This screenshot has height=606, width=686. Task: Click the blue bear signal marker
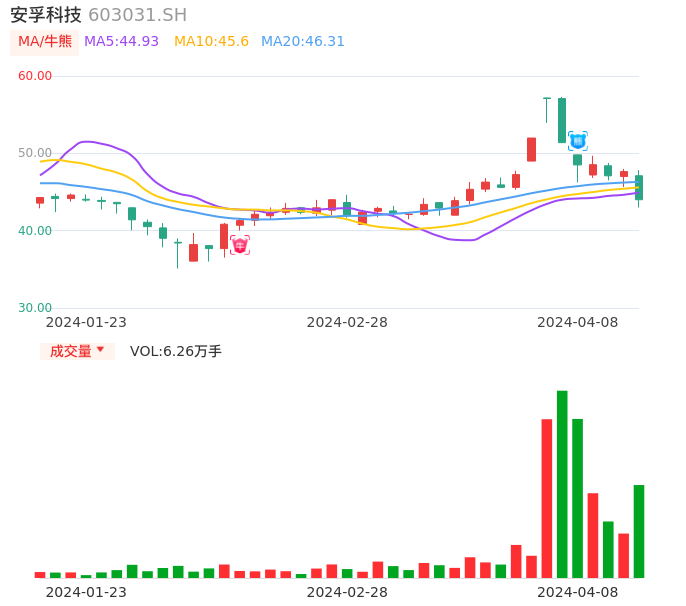578,141
